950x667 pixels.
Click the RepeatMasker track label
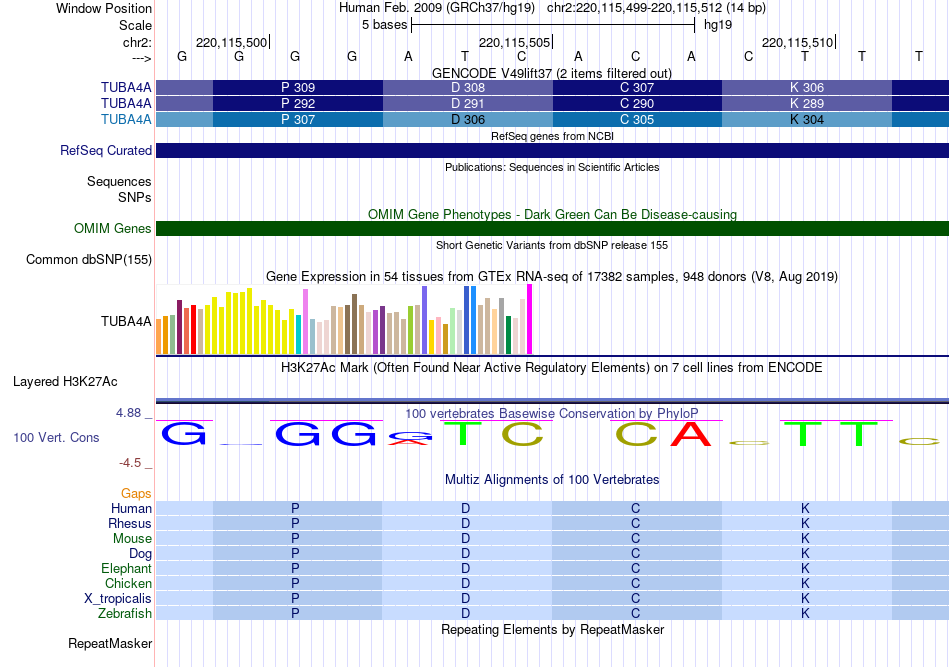[x=110, y=643]
